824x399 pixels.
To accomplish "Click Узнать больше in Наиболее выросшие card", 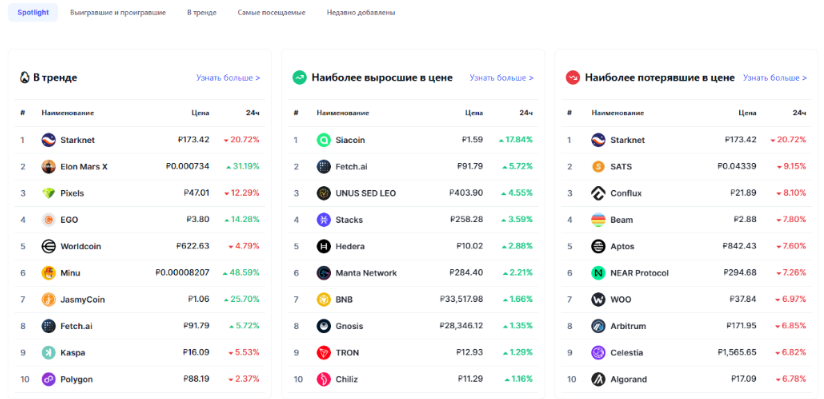I will (501, 78).
